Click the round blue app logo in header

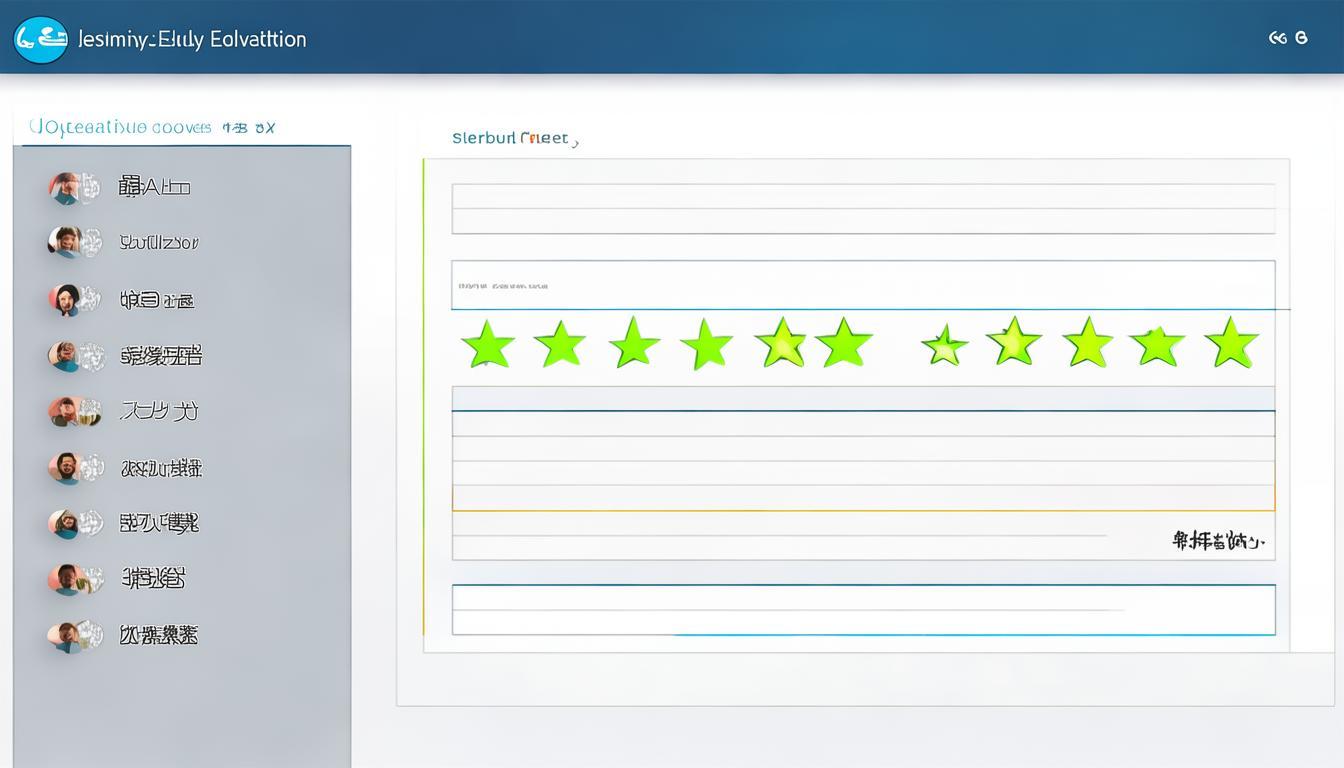(x=41, y=39)
